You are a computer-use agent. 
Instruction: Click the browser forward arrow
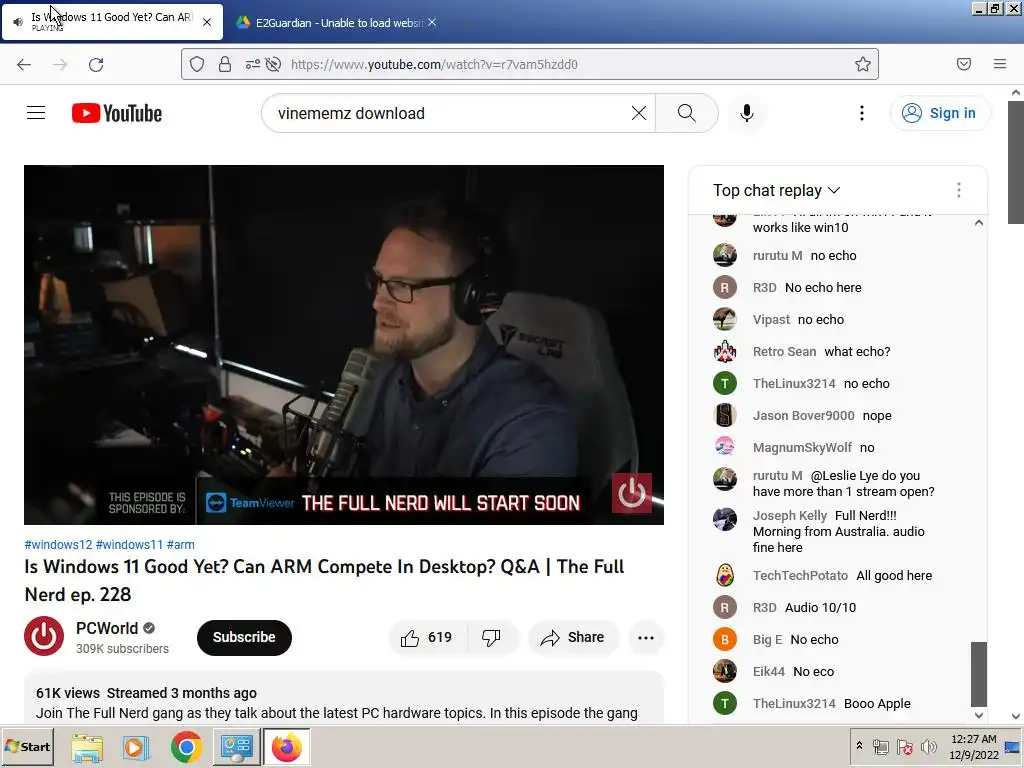pos(60,65)
